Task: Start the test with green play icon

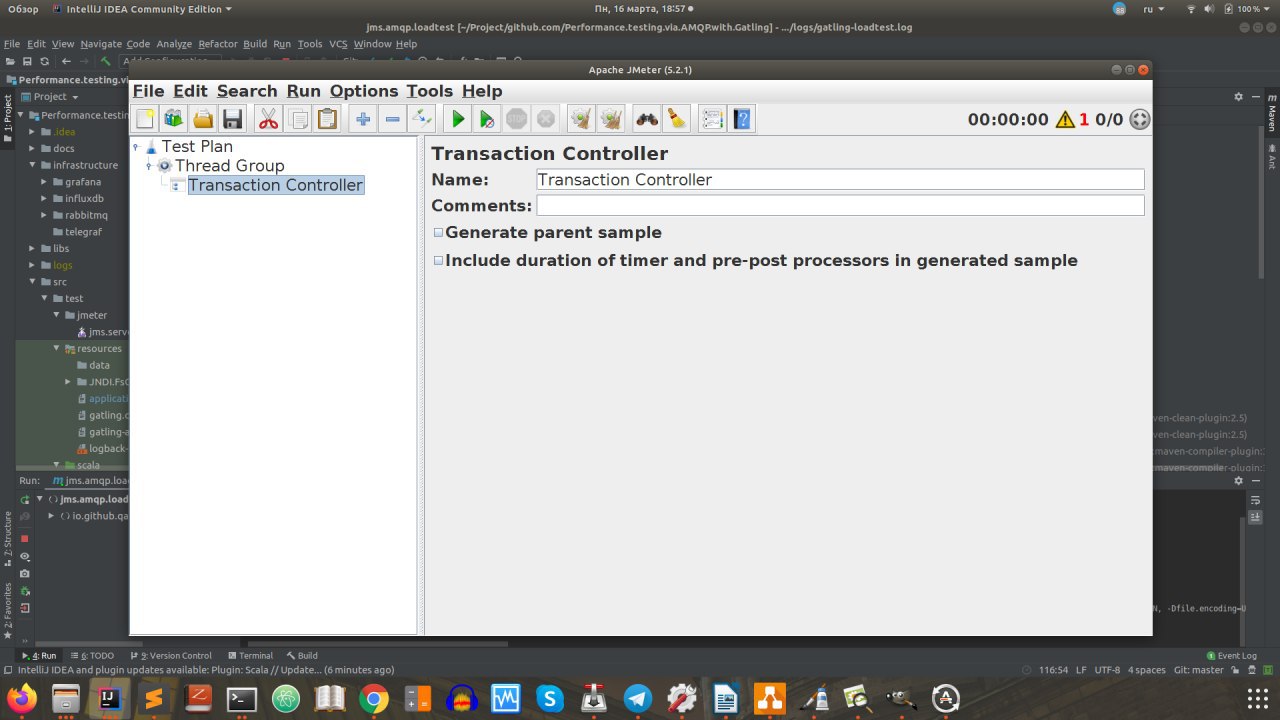Action: tap(457, 119)
